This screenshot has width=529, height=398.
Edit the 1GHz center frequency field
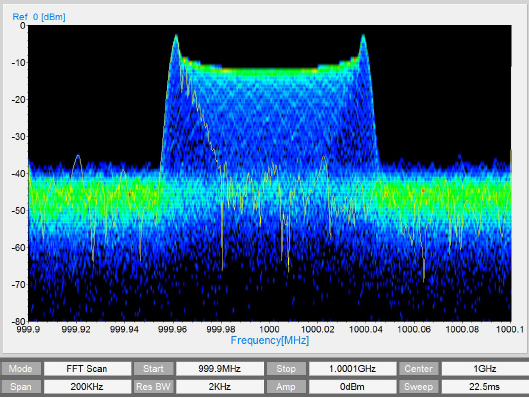click(x=485, y=368)
